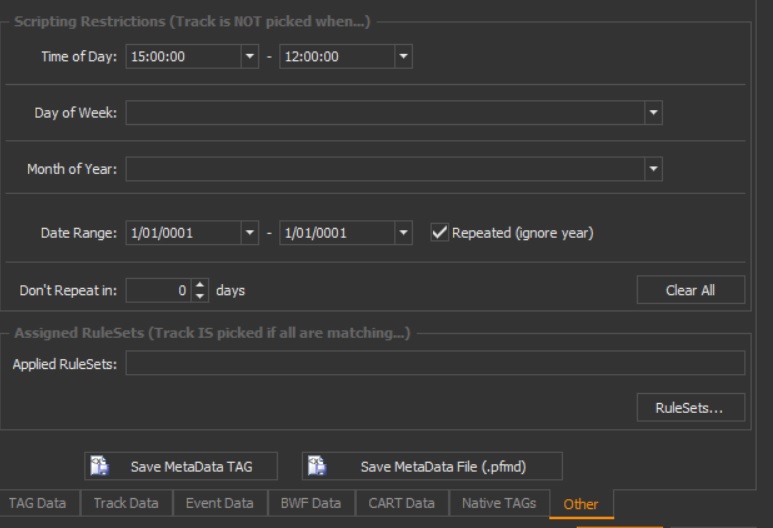
Task: Click the Time of Day 15:00:00 field
Action: pos(183,57)
